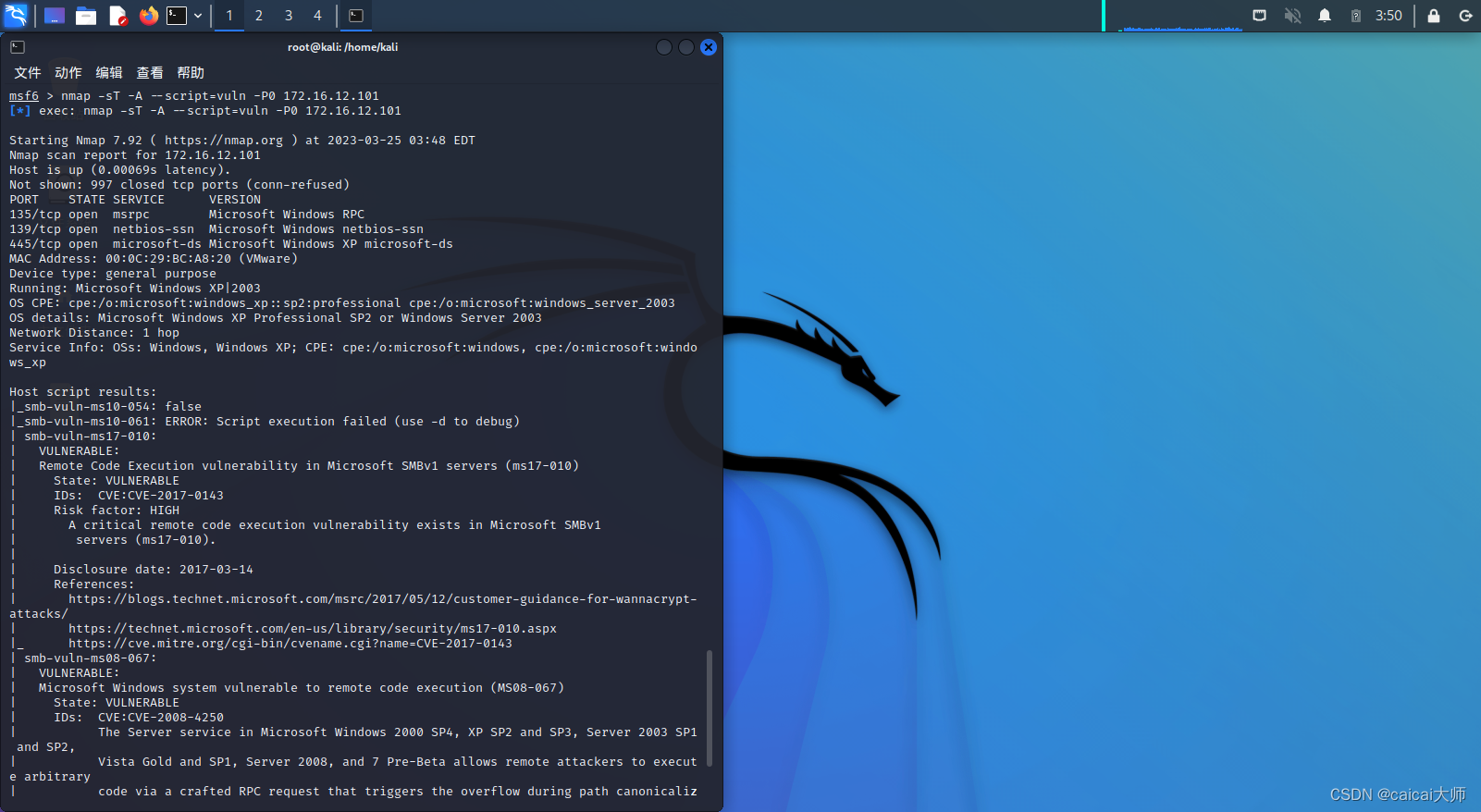Open the 编辑 menu

(109, 72)
